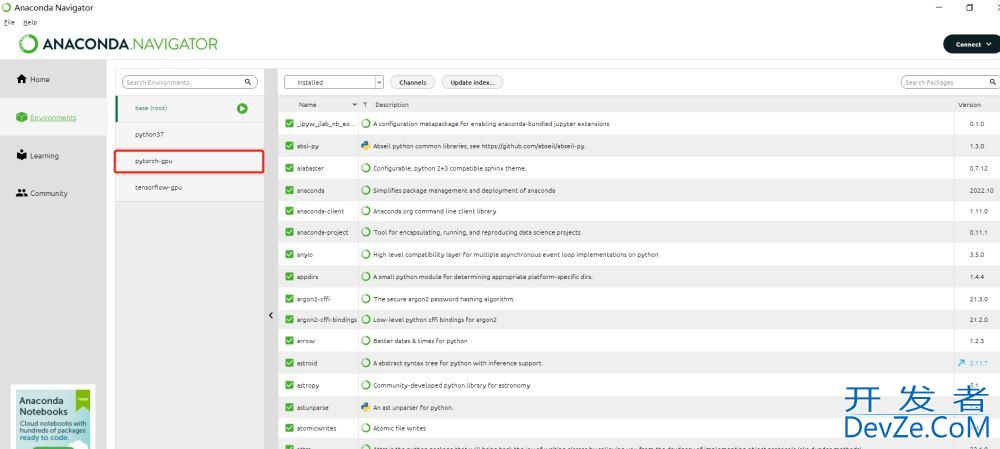Open the Connect dropdown button

tap(971, 44)
